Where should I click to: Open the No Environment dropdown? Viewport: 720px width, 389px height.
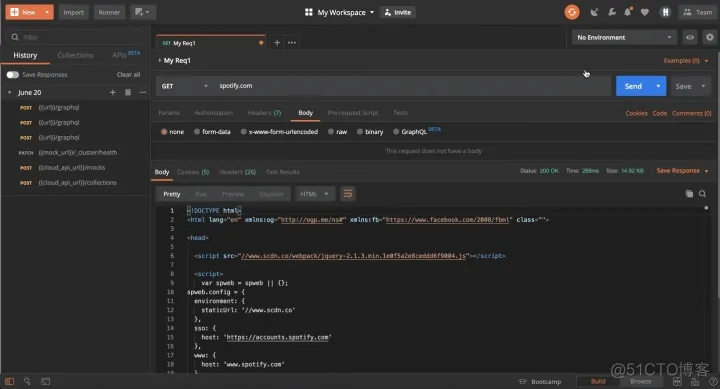tap(624, 38)
